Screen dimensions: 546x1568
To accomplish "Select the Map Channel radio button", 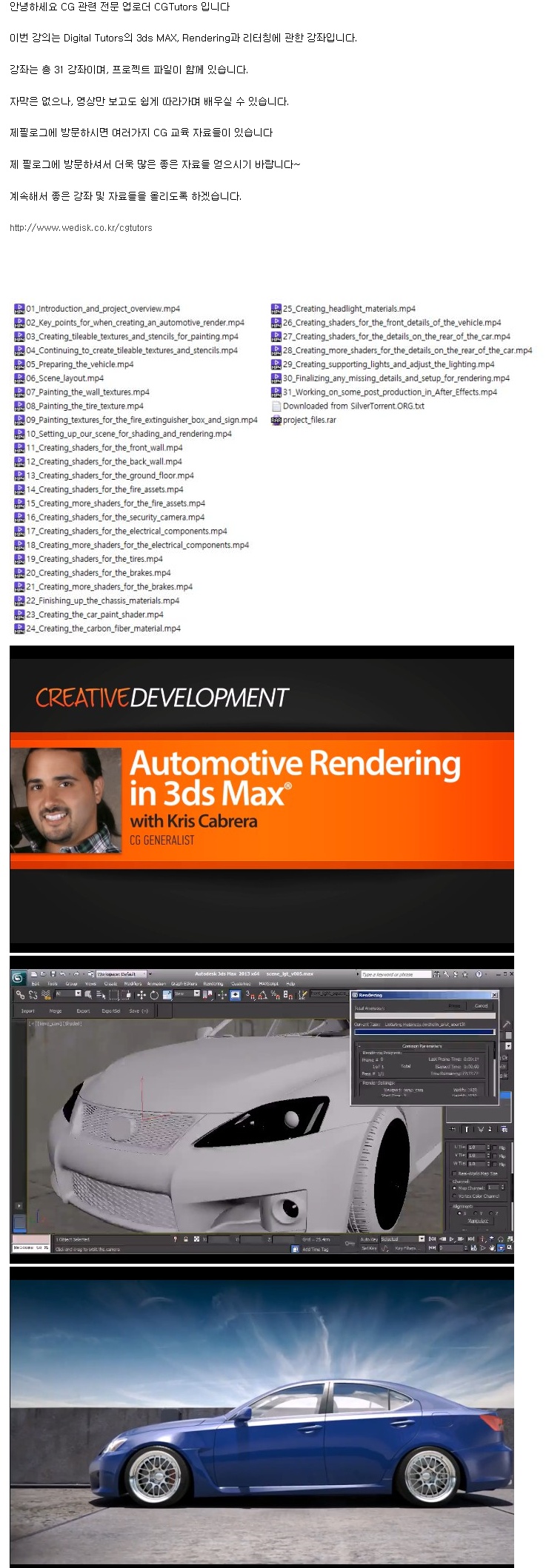I will [455, 1188].
